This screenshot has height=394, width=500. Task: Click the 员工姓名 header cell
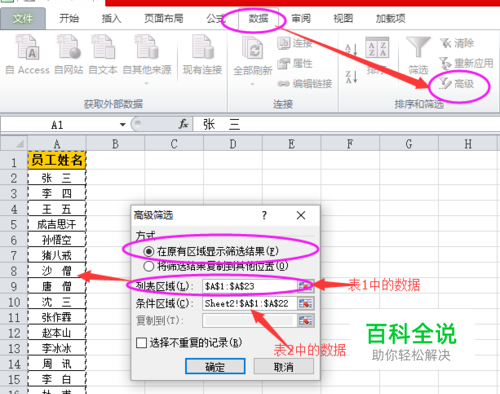click(57, 160)
